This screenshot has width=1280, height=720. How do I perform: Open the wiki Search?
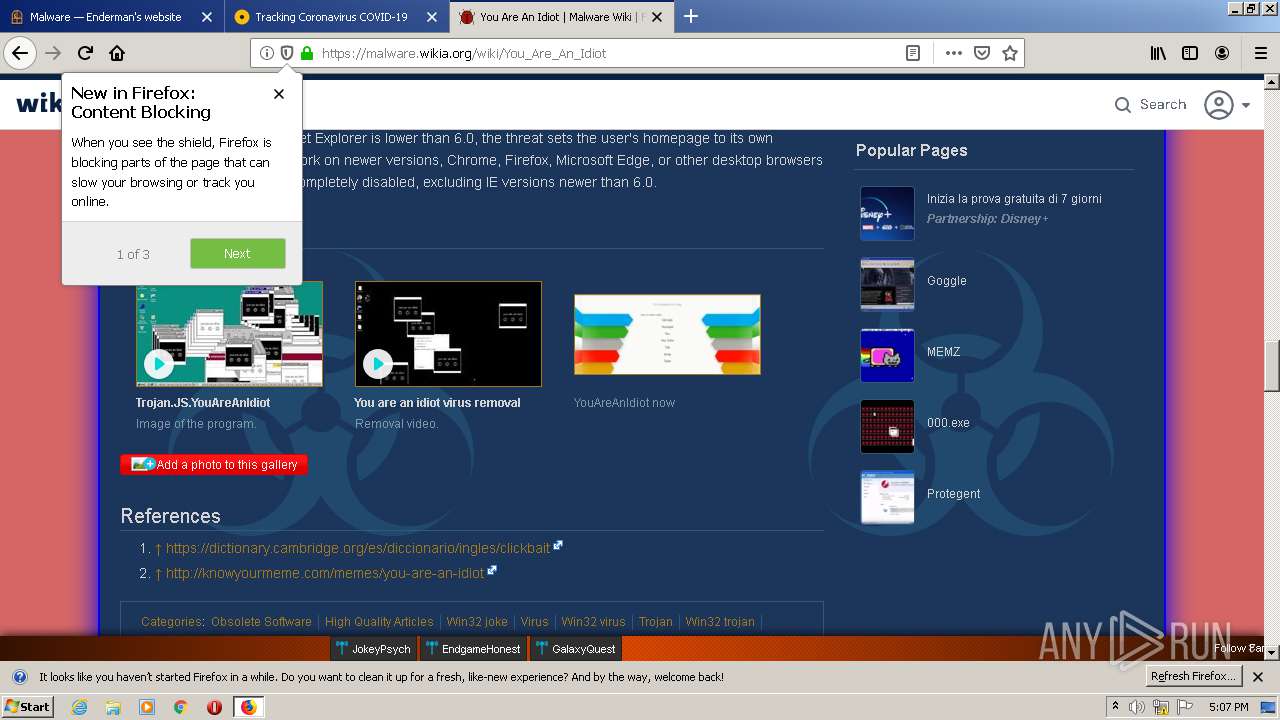[1150, 104]
